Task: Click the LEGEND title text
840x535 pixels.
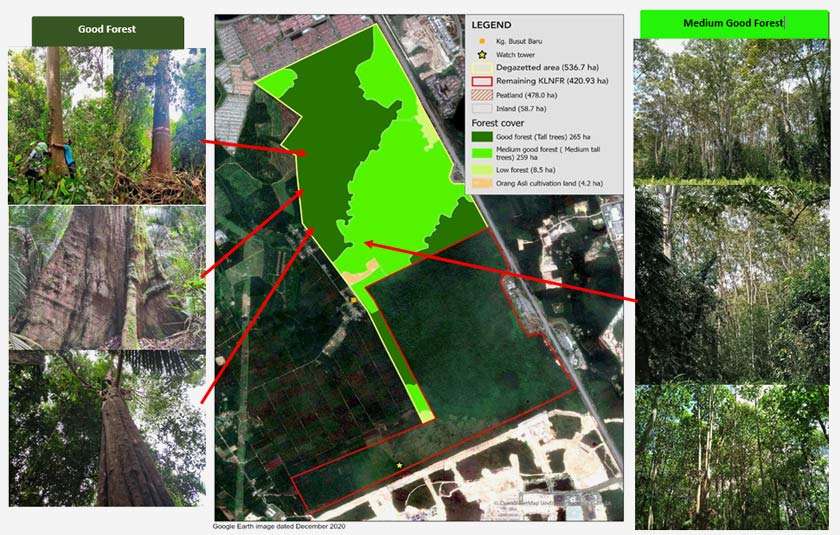Action: [x=491, y=25]
